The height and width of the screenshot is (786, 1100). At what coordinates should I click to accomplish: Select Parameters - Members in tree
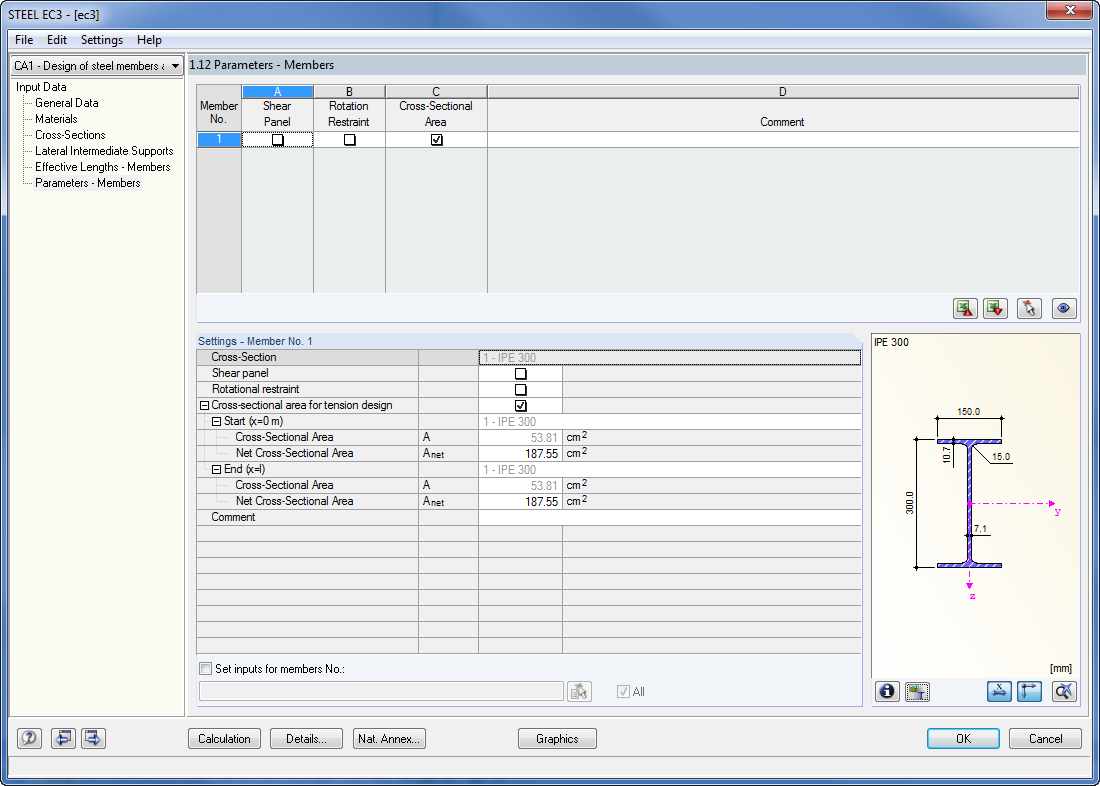coord(88,183)
